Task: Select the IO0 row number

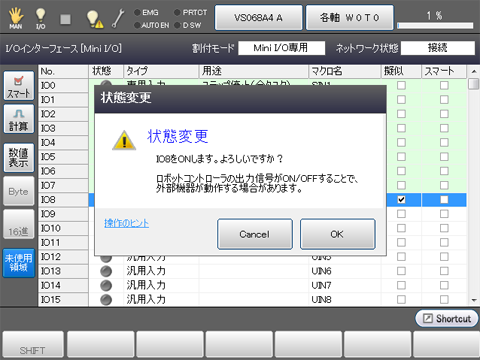Action: (x=64, y=86)
